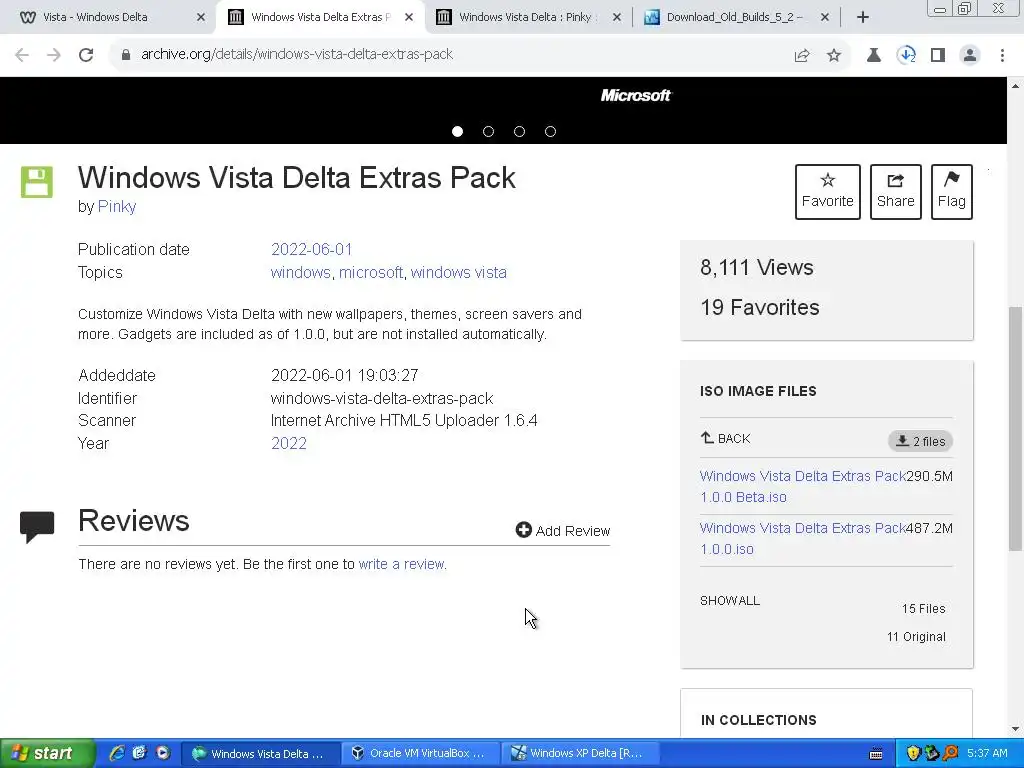Open publication date 2022-06-01 link

[312, 249]
